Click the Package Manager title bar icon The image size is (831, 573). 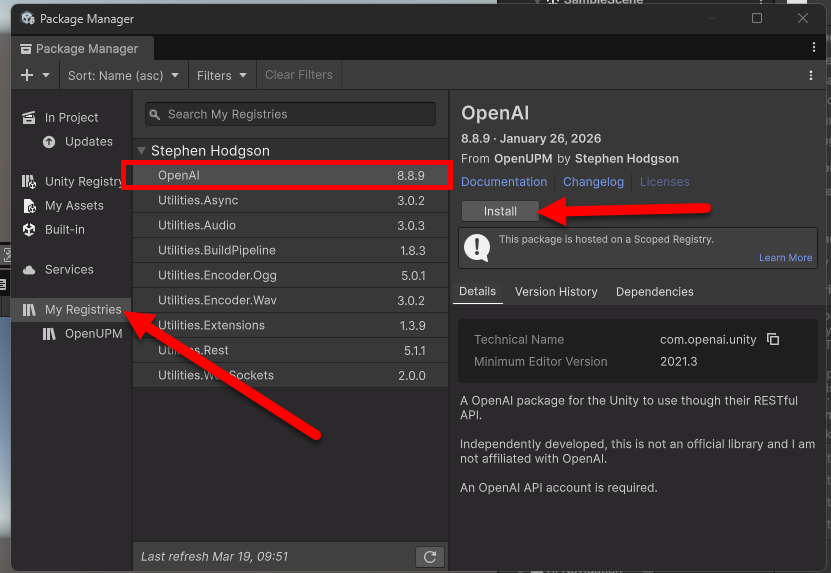click(x=28, y=19)
